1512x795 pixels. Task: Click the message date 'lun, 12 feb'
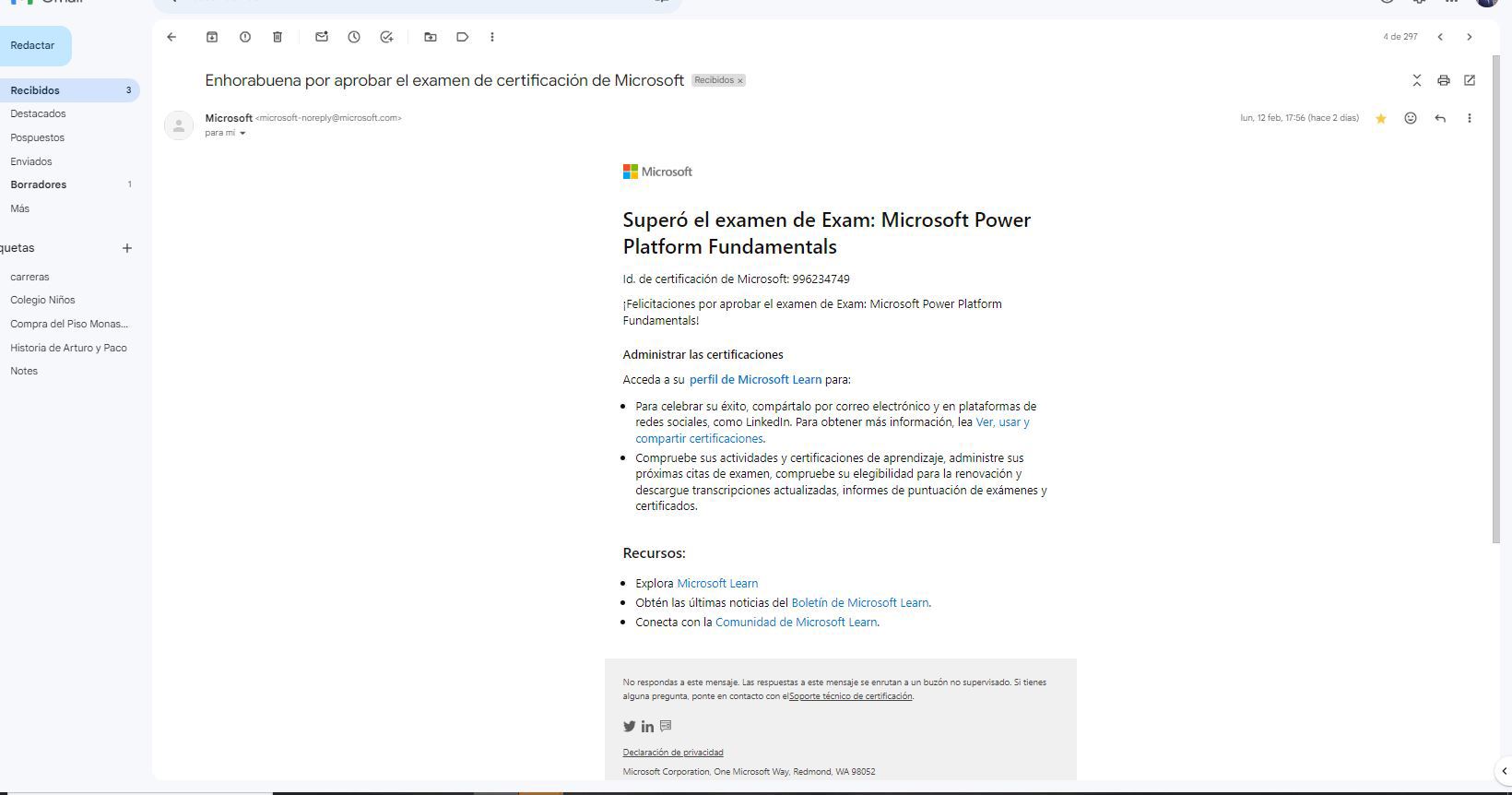click(x=1300, y=118)
